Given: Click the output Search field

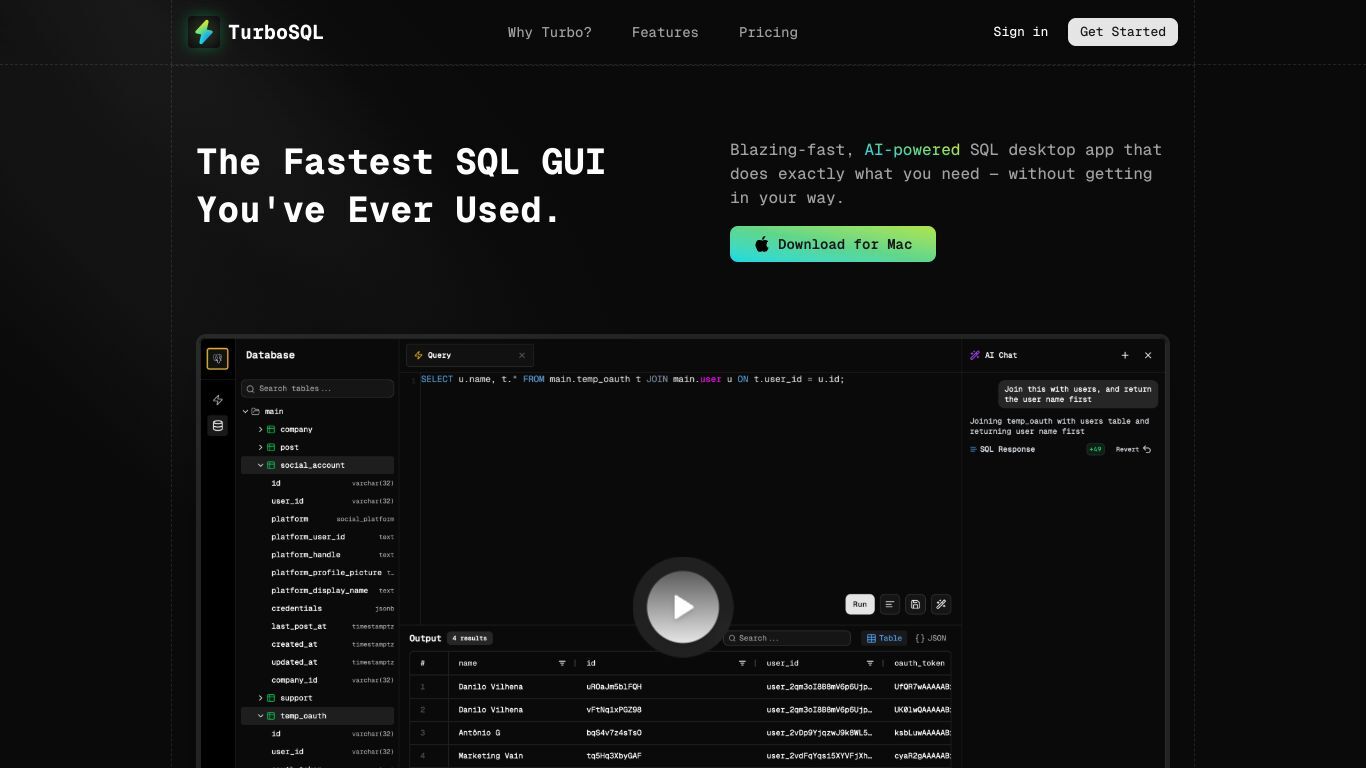Looking at the screenshot, I should pos(787,638).
